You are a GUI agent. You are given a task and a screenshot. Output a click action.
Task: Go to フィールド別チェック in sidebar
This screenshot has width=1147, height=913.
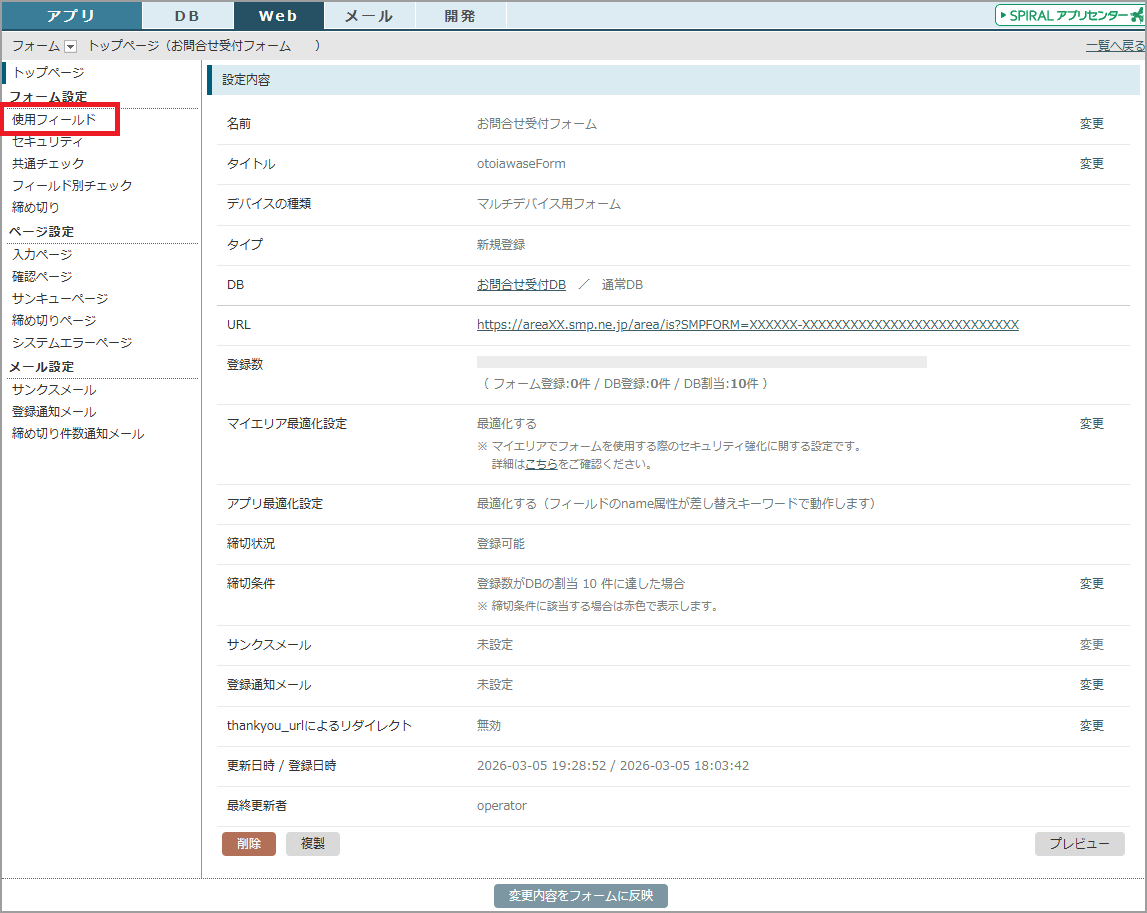tap(72, 185)
